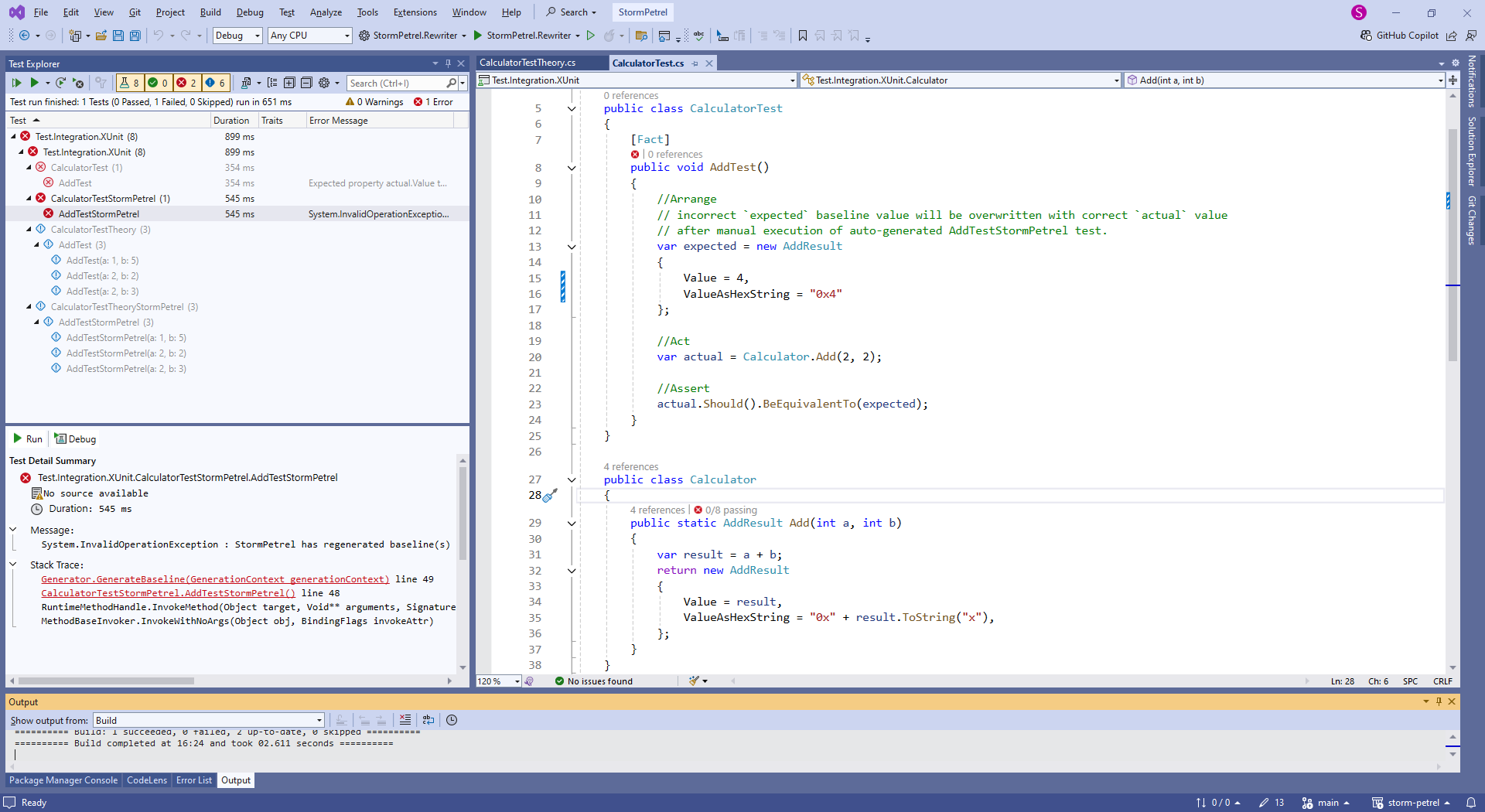
Task: Click Repeat Last Run icon in Test Explorer
Action: click(x=60, y=83)
